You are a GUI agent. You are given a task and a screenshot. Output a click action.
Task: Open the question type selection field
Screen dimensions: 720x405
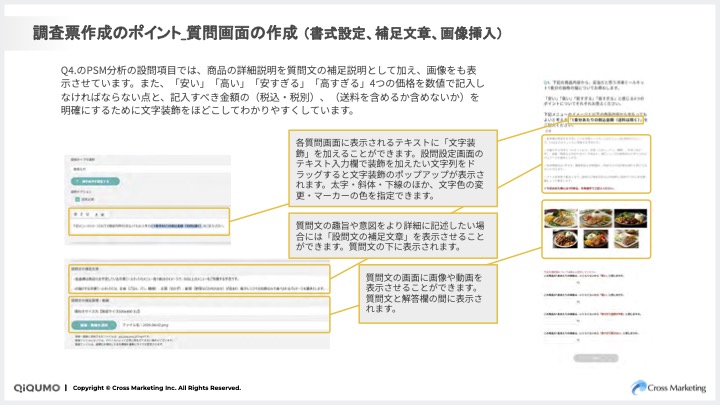[151, 169]
